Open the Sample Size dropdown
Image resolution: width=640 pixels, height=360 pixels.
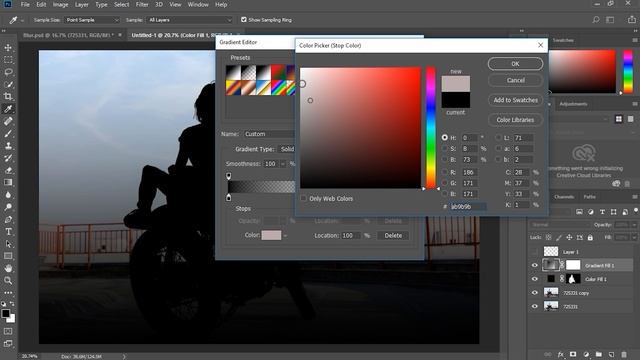point(92,20)
